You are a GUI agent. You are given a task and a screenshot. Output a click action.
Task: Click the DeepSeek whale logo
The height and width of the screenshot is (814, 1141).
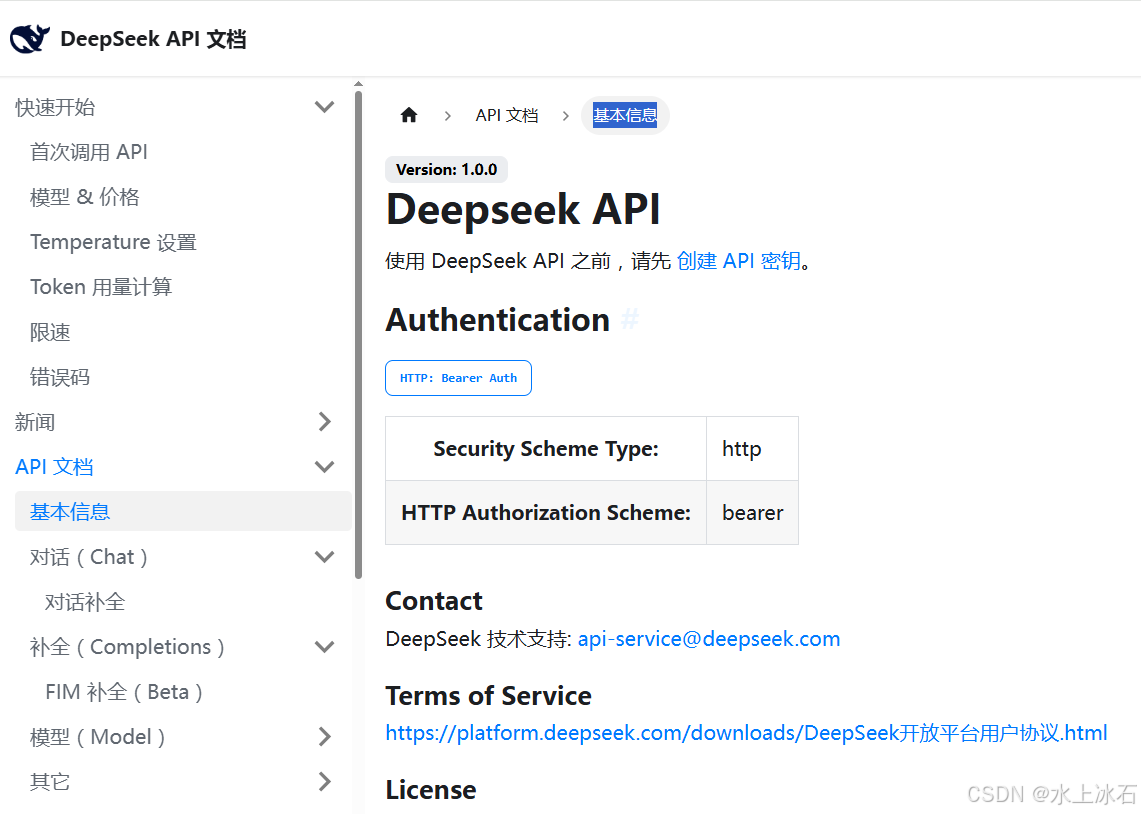[30, 39]
